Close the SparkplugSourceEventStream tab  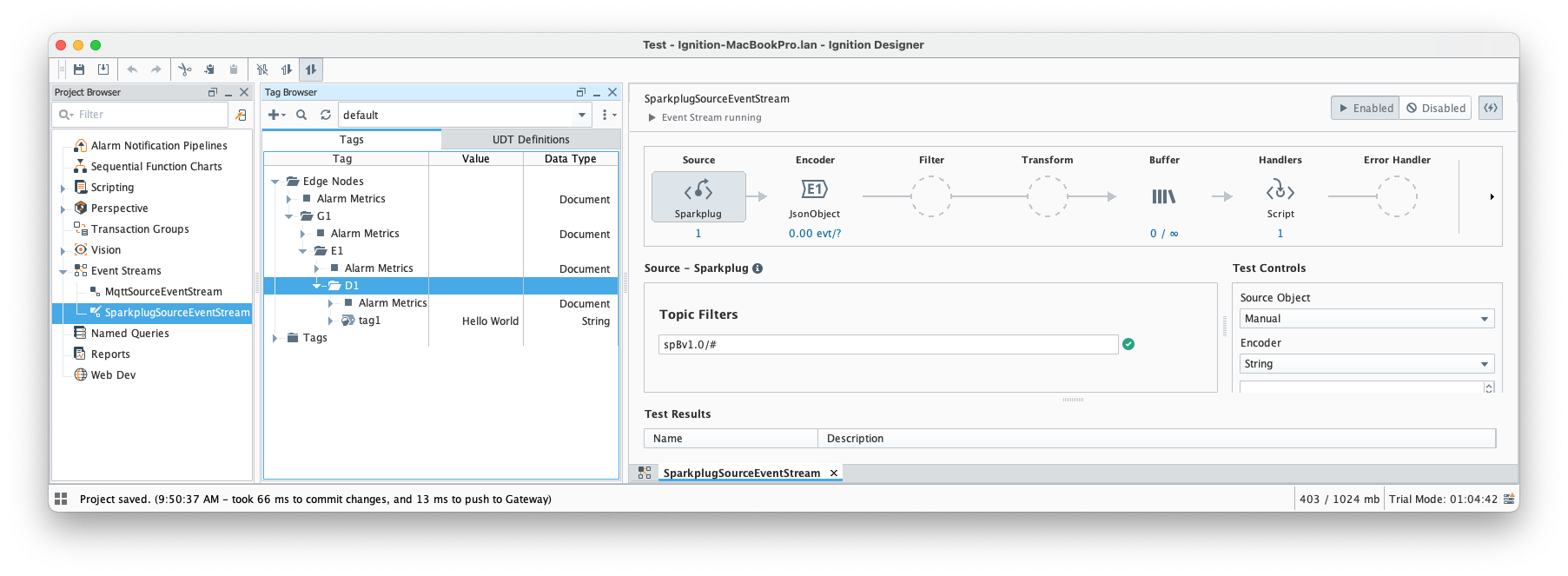[834, 473]
